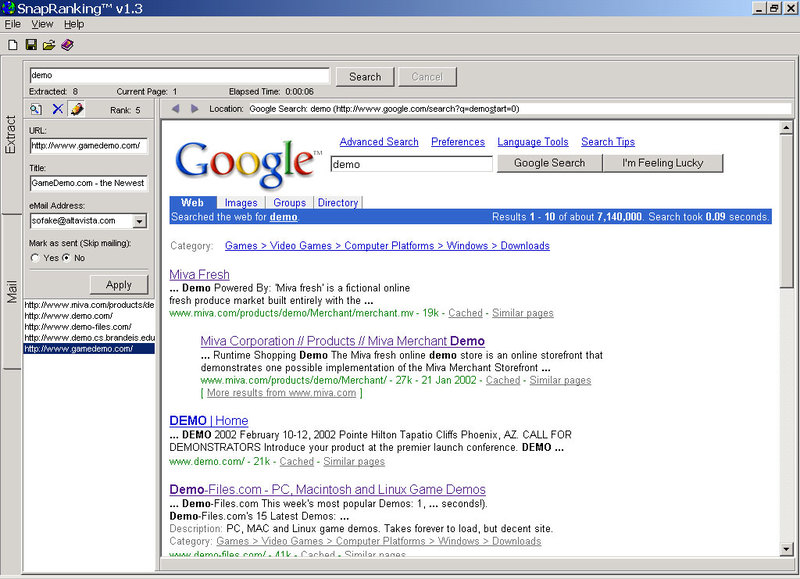
Task: Select the Web tab on Google
Action: pyautogui.click(x=192, y=203)
